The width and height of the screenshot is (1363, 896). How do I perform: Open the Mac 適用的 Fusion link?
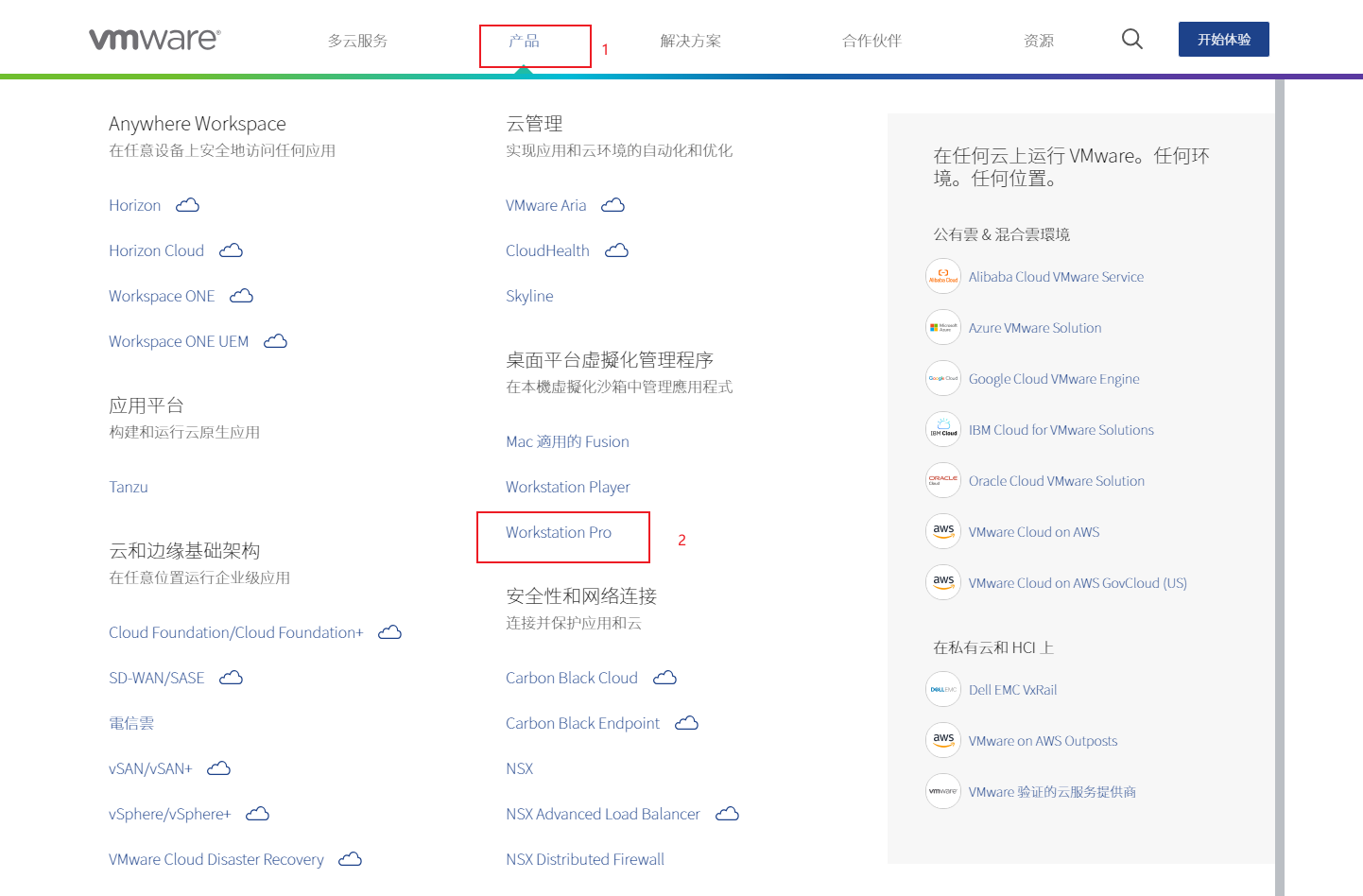coord(567,441)
